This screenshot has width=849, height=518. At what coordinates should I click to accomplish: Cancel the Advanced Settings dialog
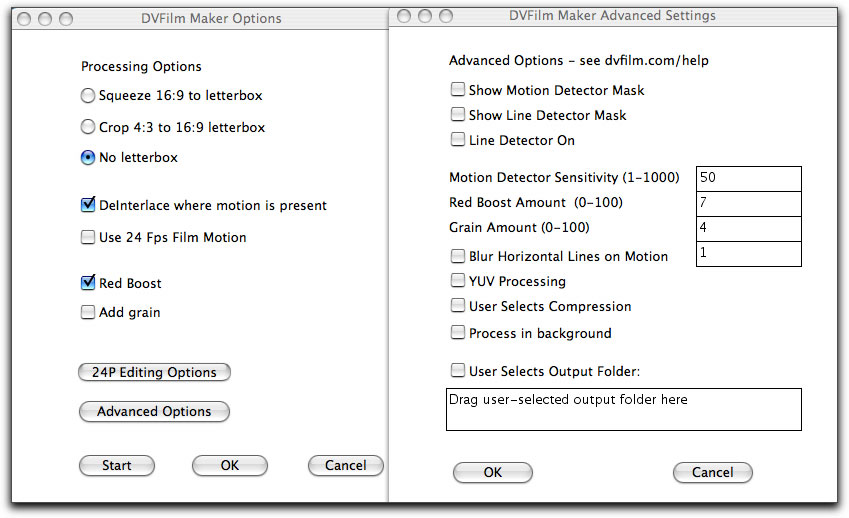tap(713, 473)
